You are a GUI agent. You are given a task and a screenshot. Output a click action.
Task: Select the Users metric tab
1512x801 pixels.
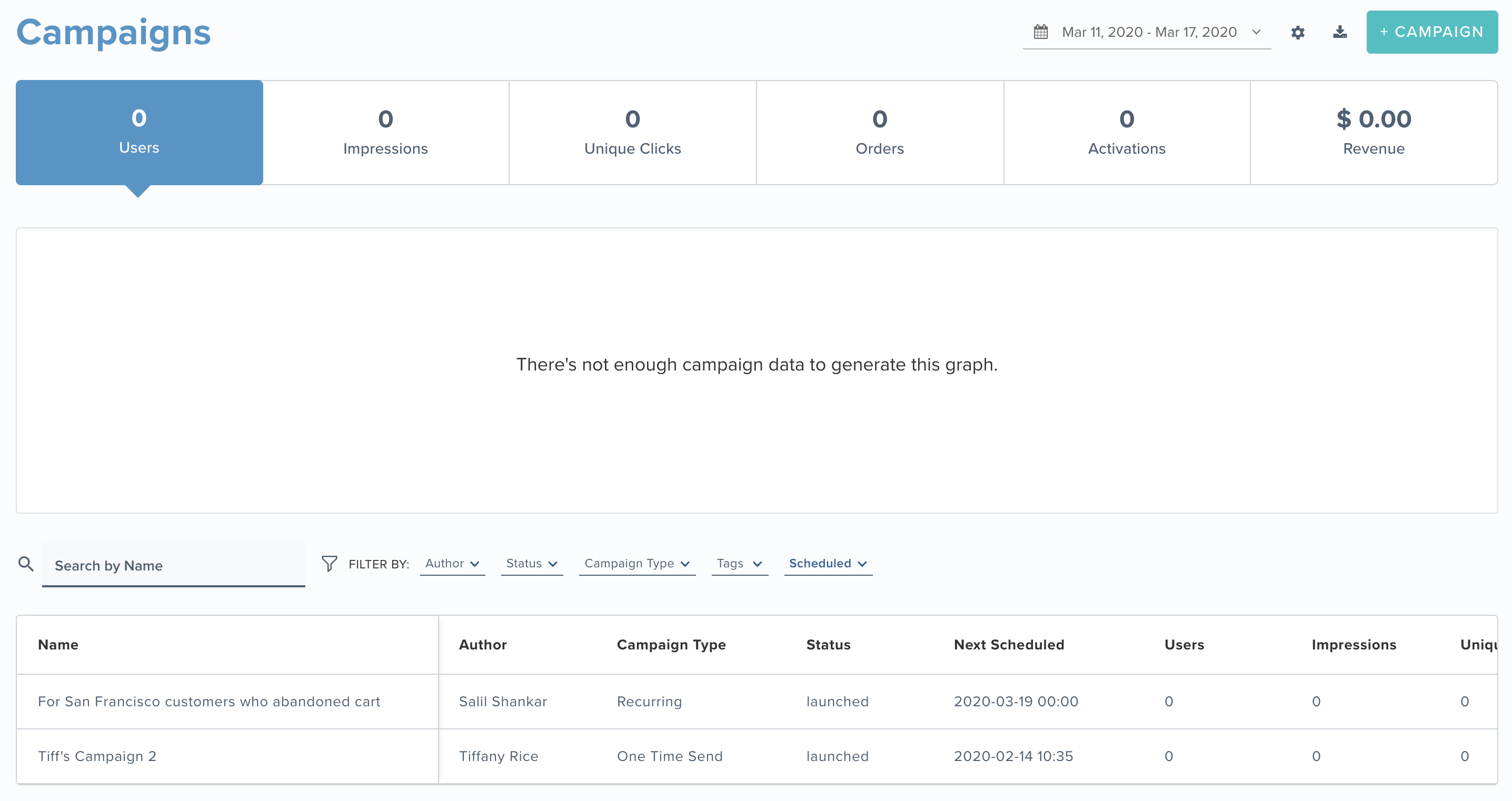[x=139, y=133]
